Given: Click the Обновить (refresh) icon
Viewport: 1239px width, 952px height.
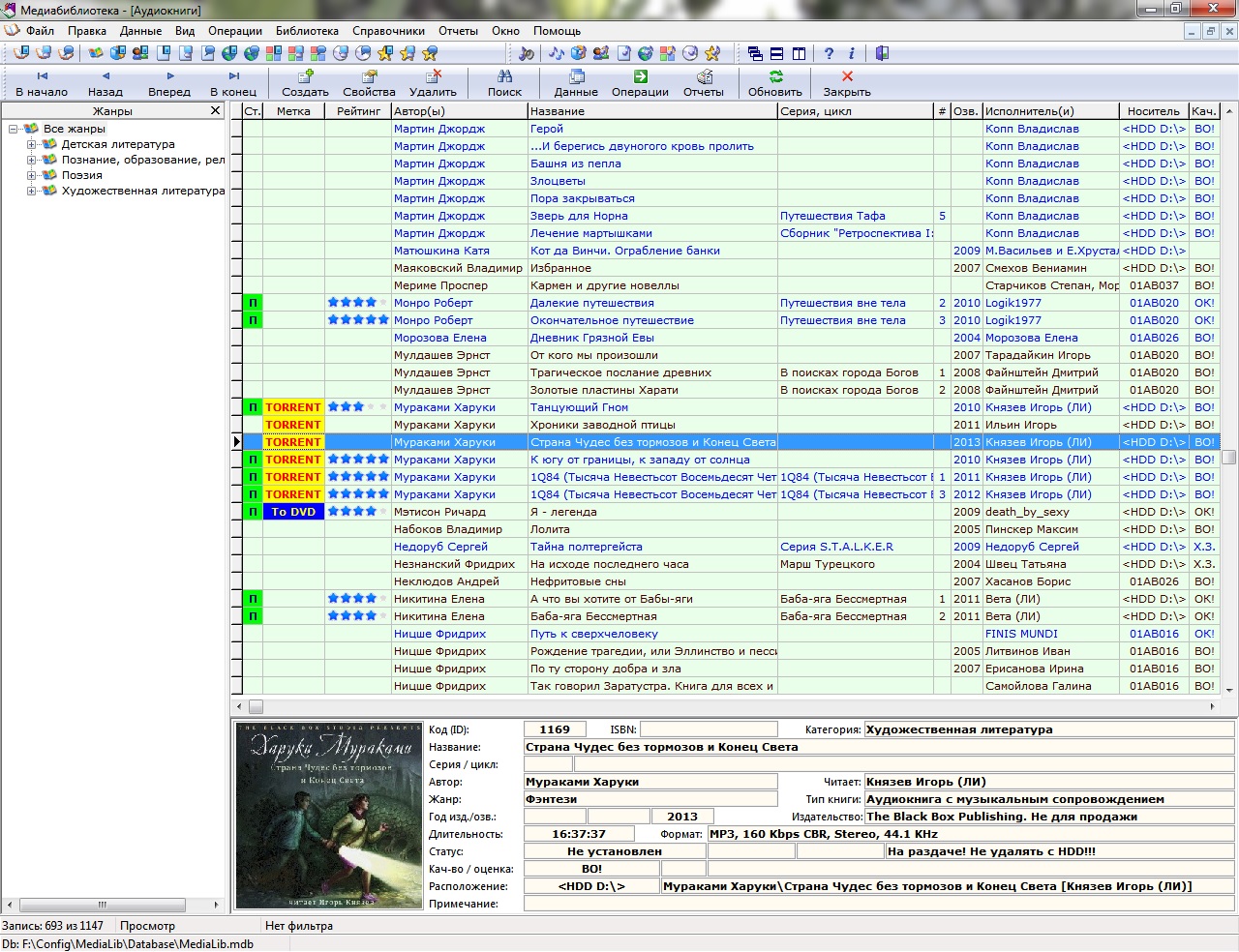Looking at the screenshot, I should tap(774, 76).
